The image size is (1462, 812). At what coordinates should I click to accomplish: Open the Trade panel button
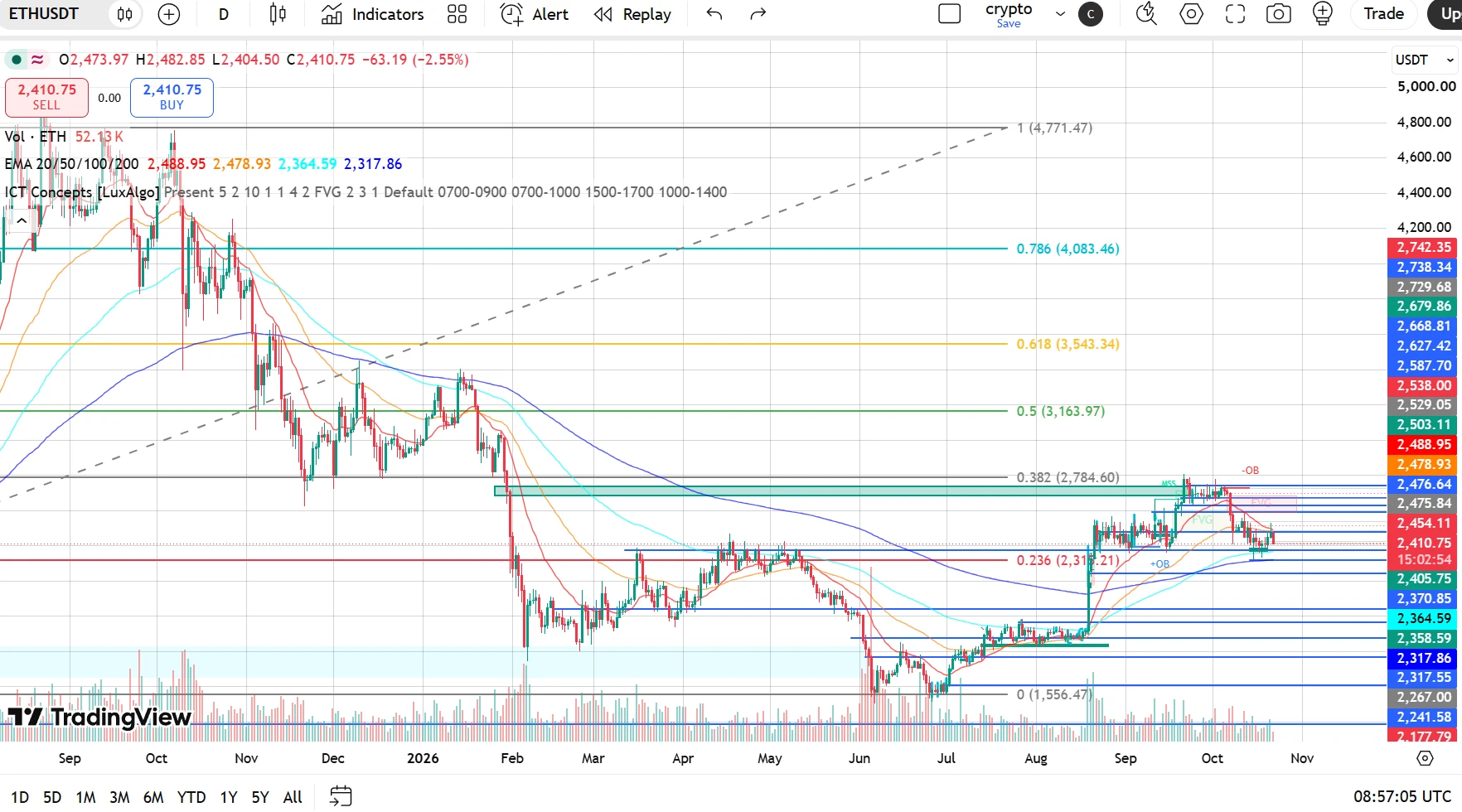point(1383,14)
